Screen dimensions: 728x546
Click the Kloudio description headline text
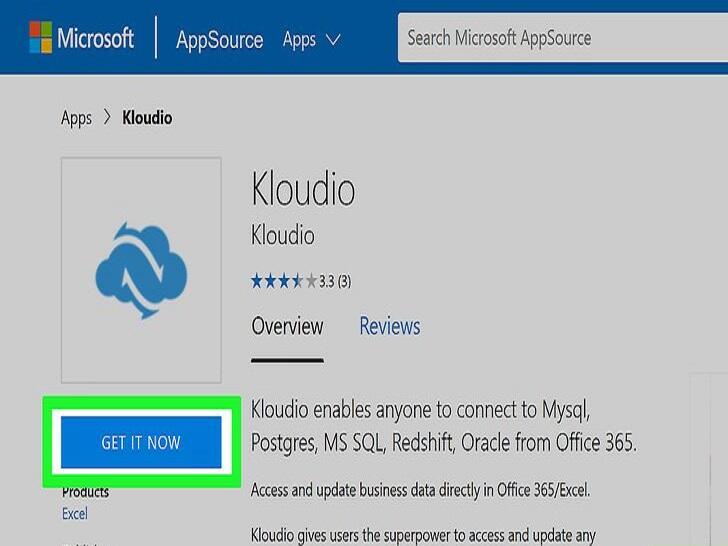[444, 426]
